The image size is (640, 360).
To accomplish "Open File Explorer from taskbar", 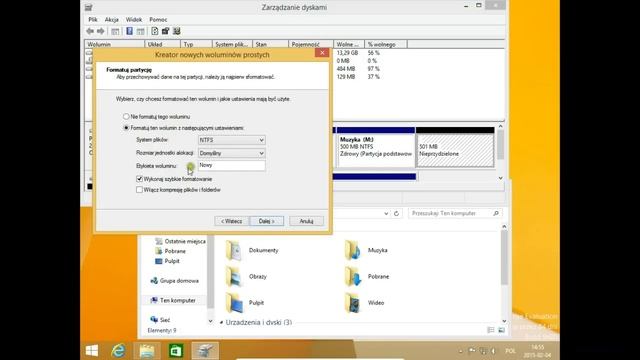I will (x=147, y=350).
